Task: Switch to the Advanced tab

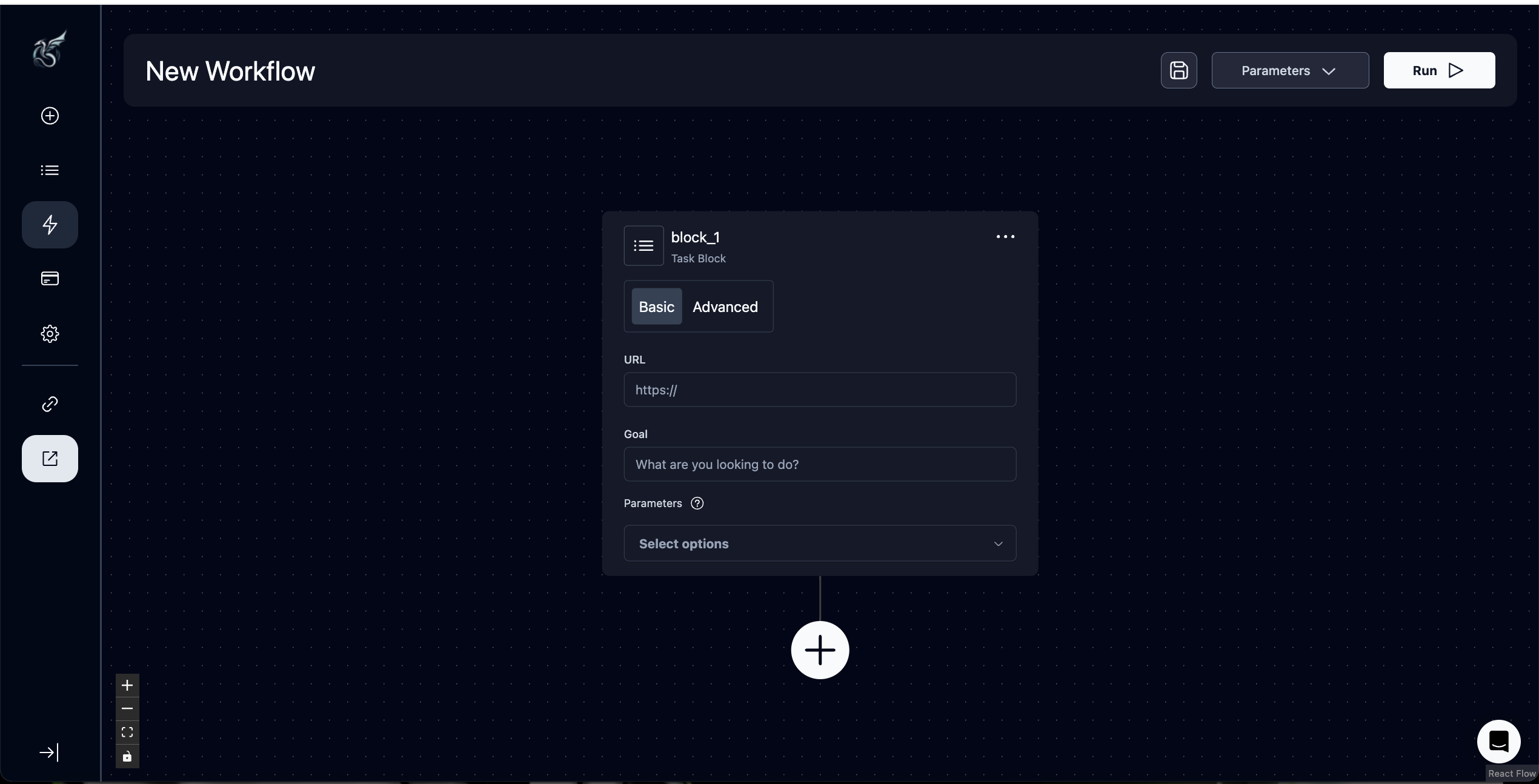Action: pyautogui.click(x=725, y=307)
